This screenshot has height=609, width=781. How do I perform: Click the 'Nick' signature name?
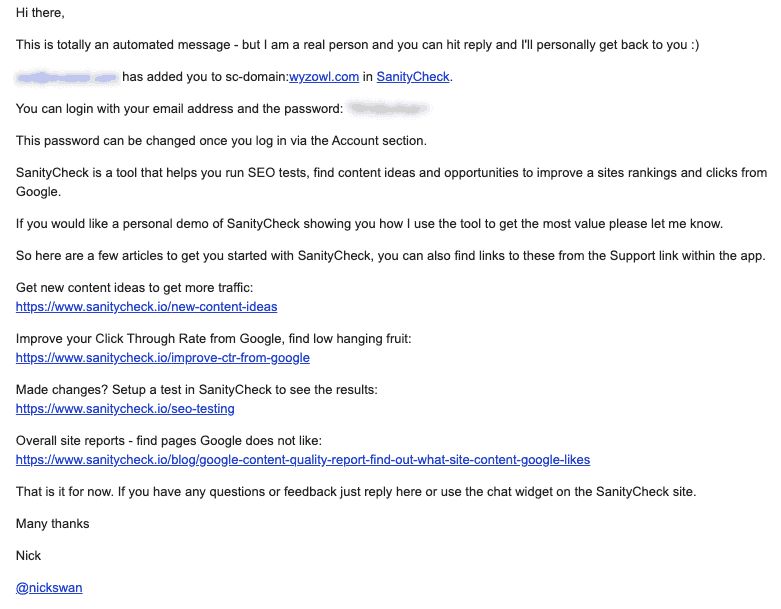[x=28, y=556]
